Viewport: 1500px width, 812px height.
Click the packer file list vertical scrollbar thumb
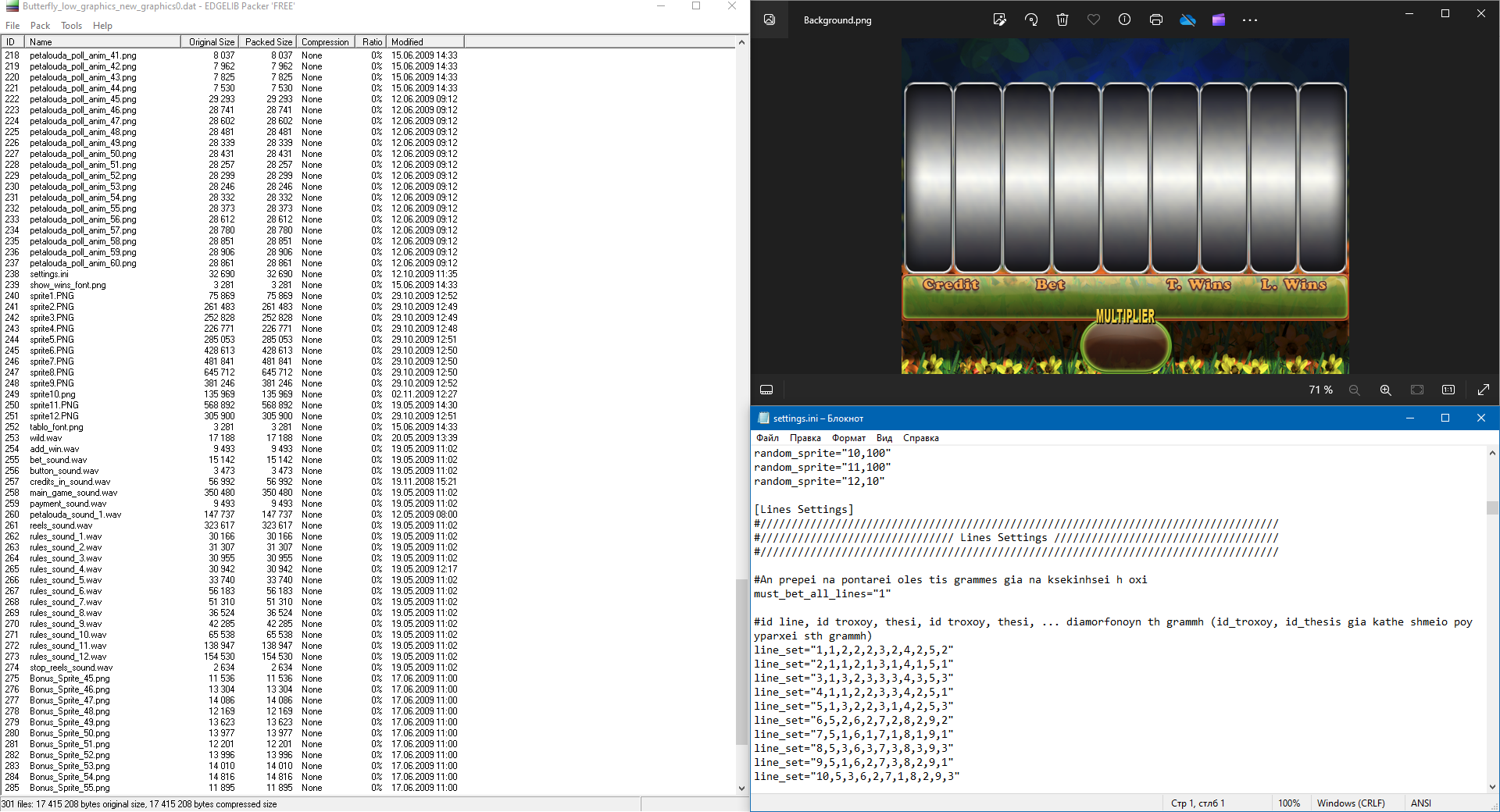pyautogui.click(x=741, y=661)
